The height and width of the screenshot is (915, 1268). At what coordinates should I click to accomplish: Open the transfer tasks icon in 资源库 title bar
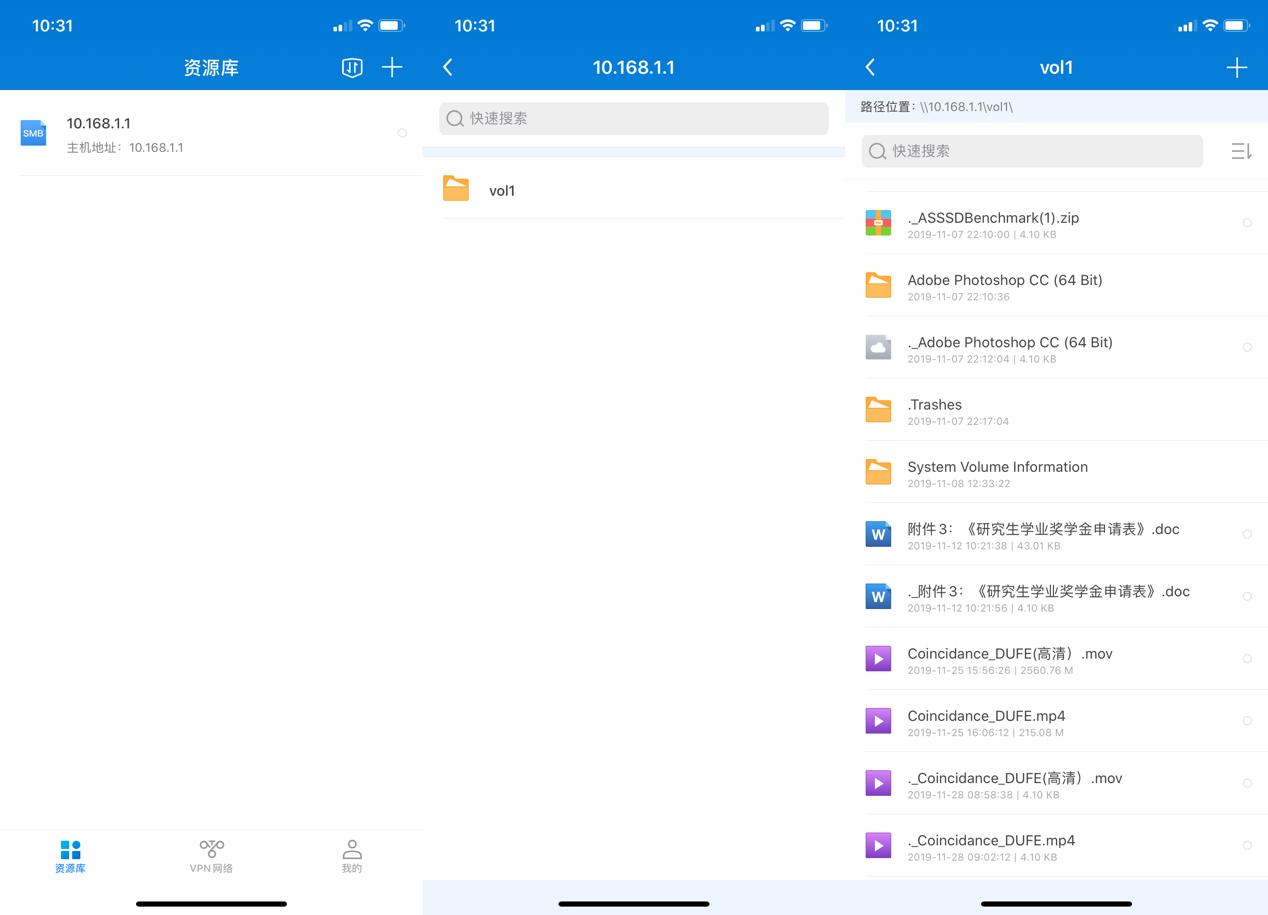351,67
